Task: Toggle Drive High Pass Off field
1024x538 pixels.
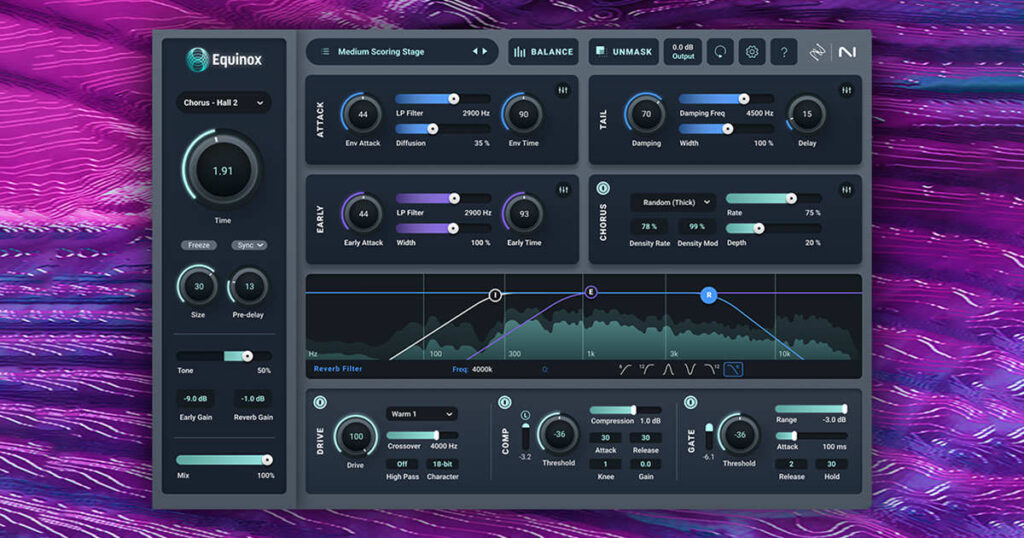Action: point(402,464)
